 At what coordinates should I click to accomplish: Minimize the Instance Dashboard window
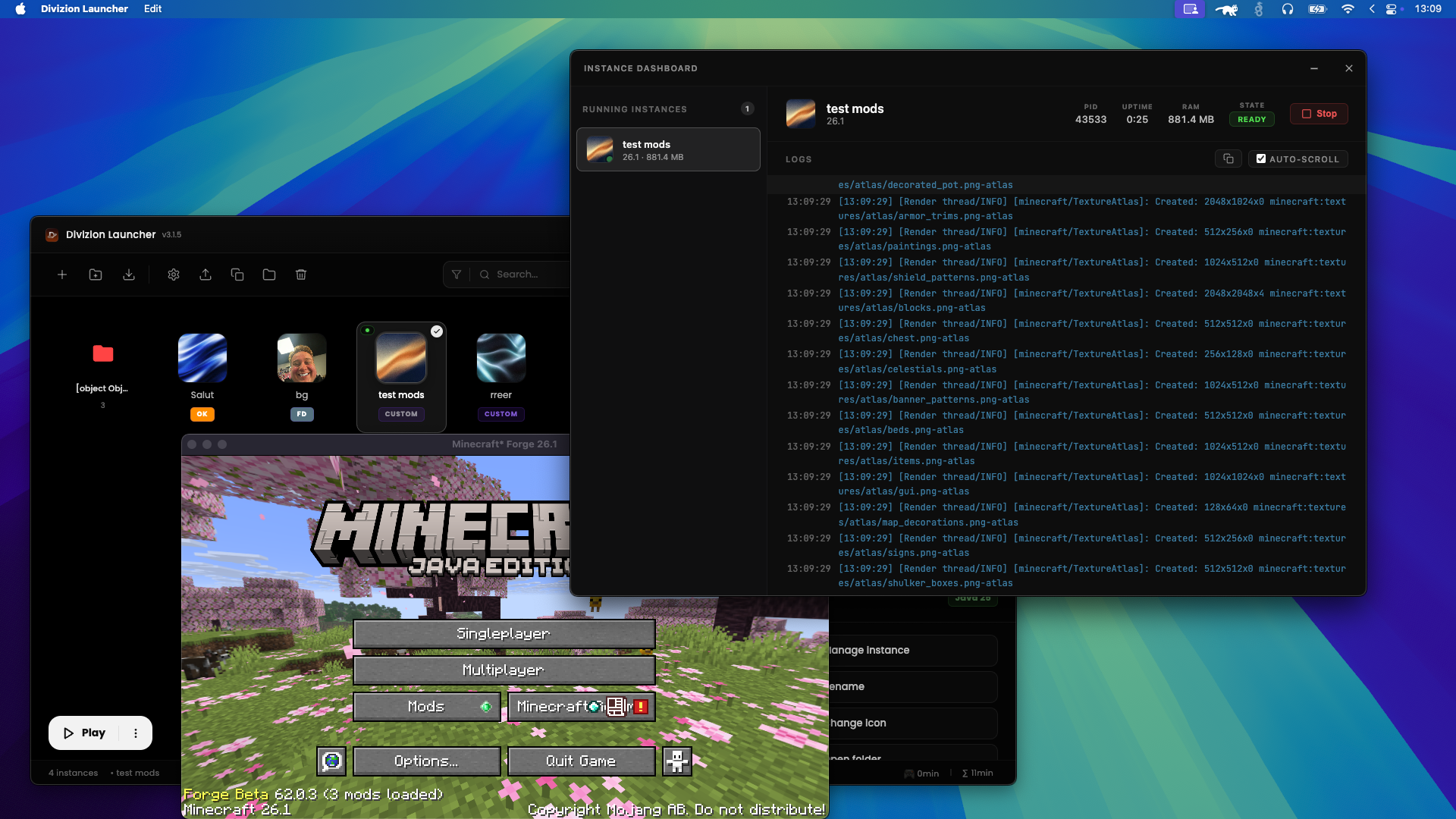point(1314,68)
